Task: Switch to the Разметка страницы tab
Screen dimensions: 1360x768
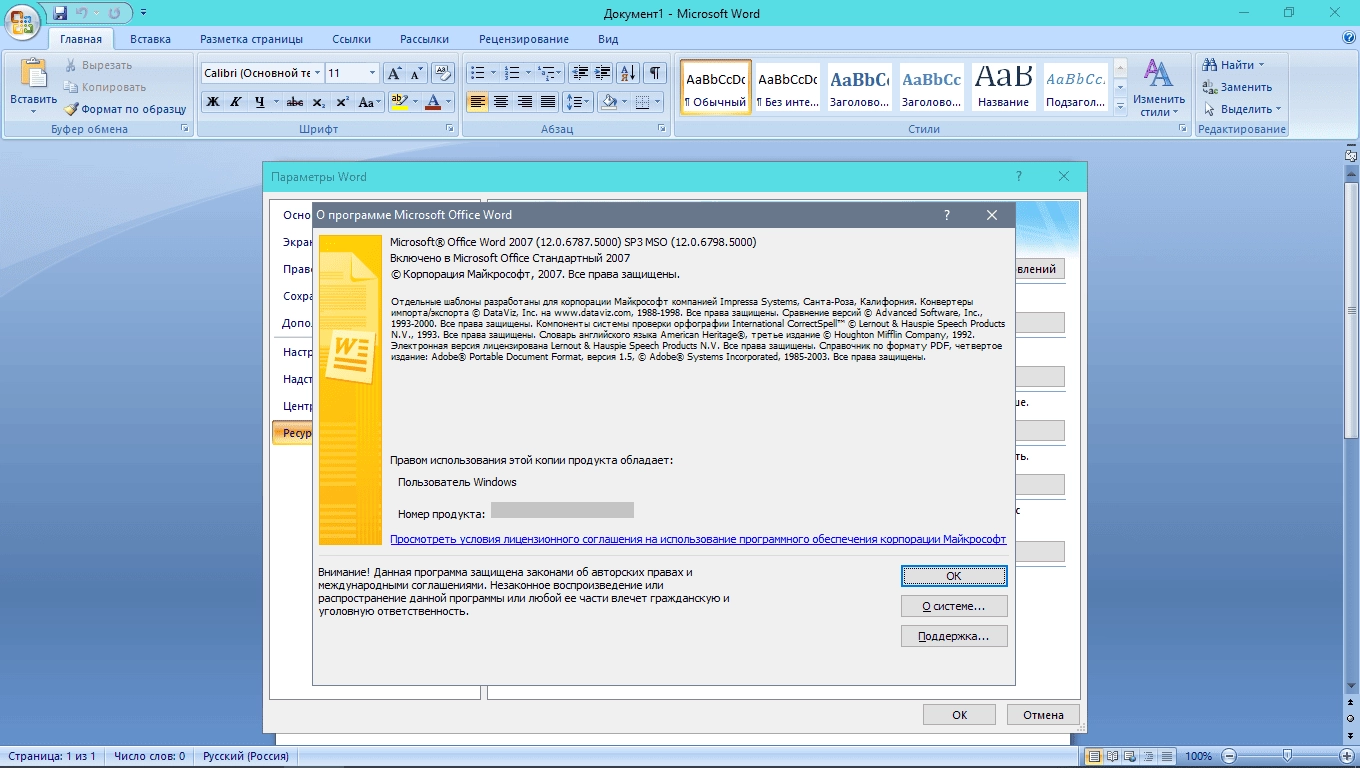Action: (x=251, y=39)
